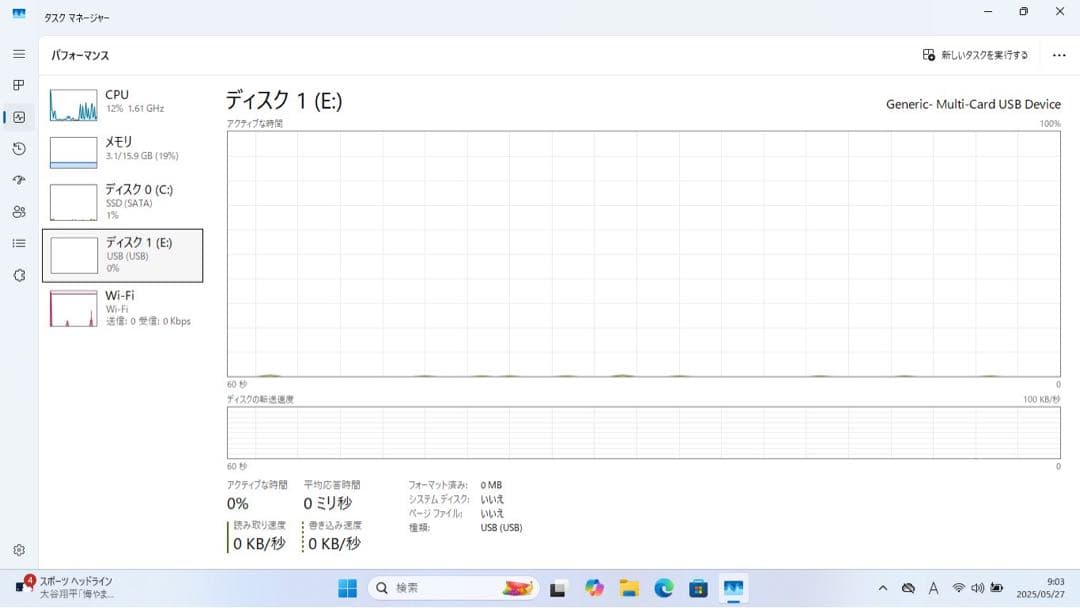
Task: Launch Microsoft Edge from the taskbar
Action: click(x=661, y=588)
